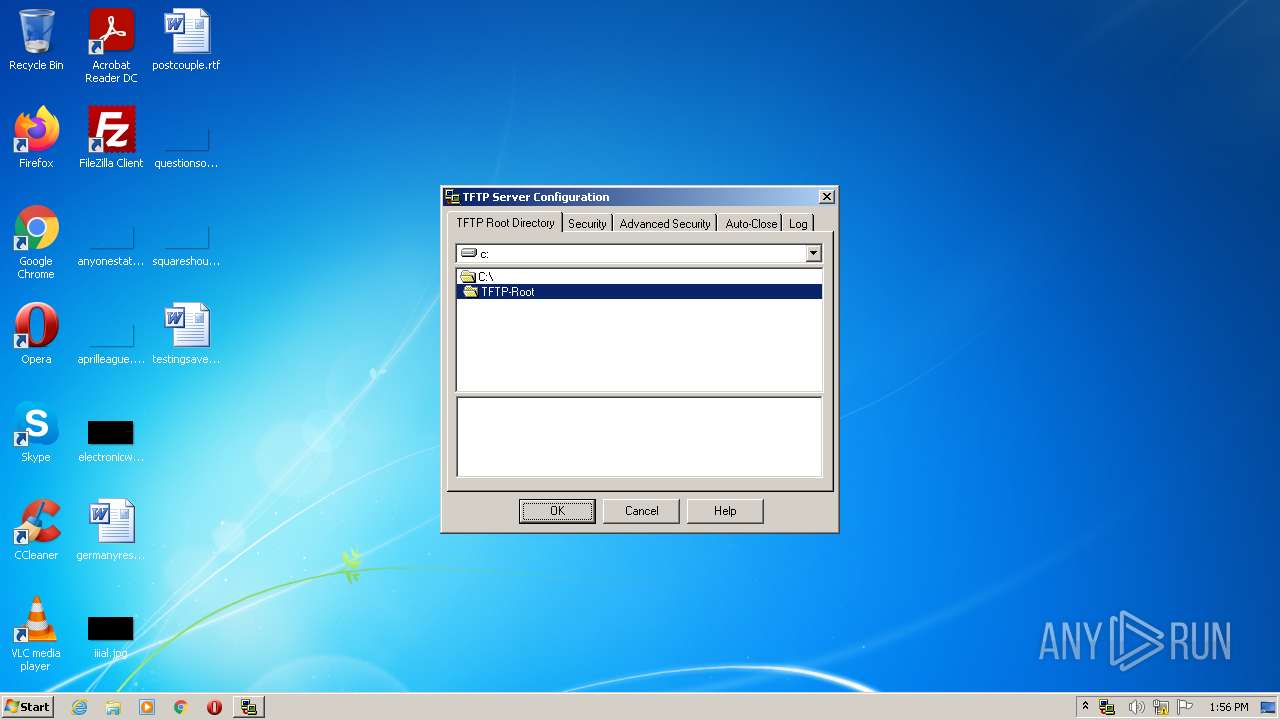Screen dimensions: 1280x720
Task: Switch to the Security tab
Action: 587,224
